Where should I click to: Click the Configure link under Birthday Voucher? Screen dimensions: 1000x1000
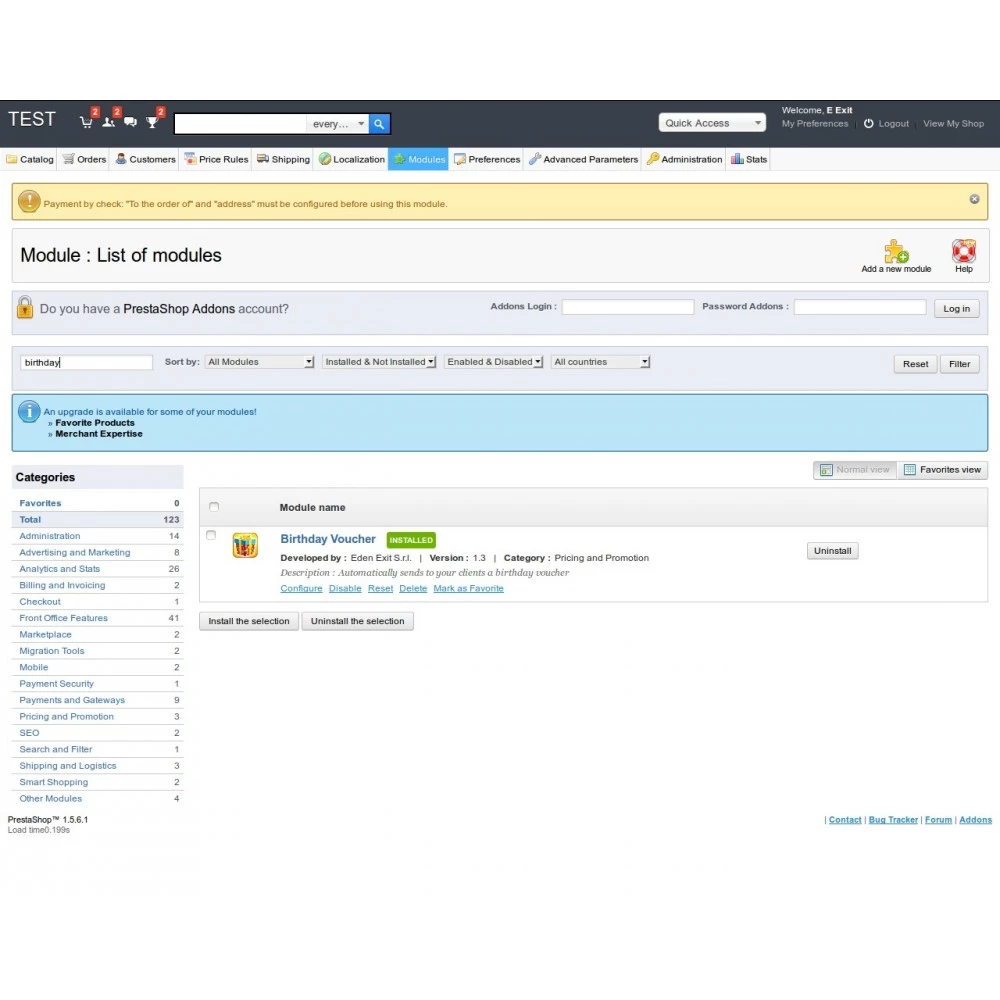[301, 589]
